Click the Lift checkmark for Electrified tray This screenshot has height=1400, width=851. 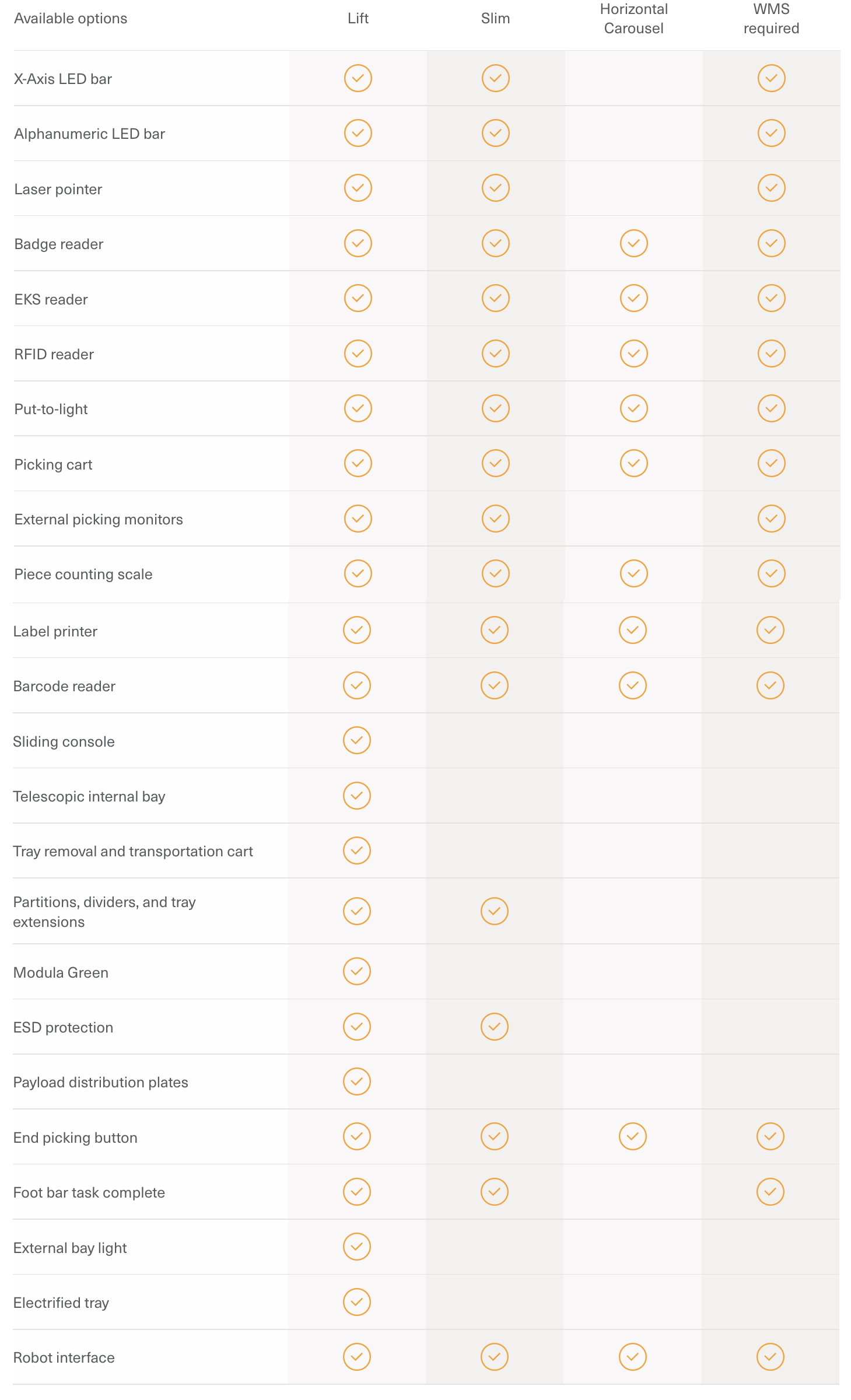356,1302
